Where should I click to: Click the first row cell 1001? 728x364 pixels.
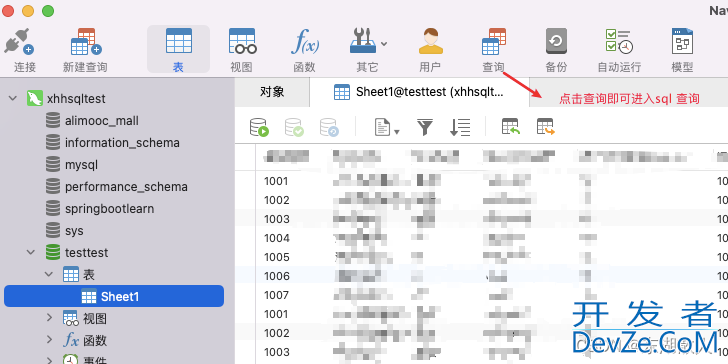point(276,181)
